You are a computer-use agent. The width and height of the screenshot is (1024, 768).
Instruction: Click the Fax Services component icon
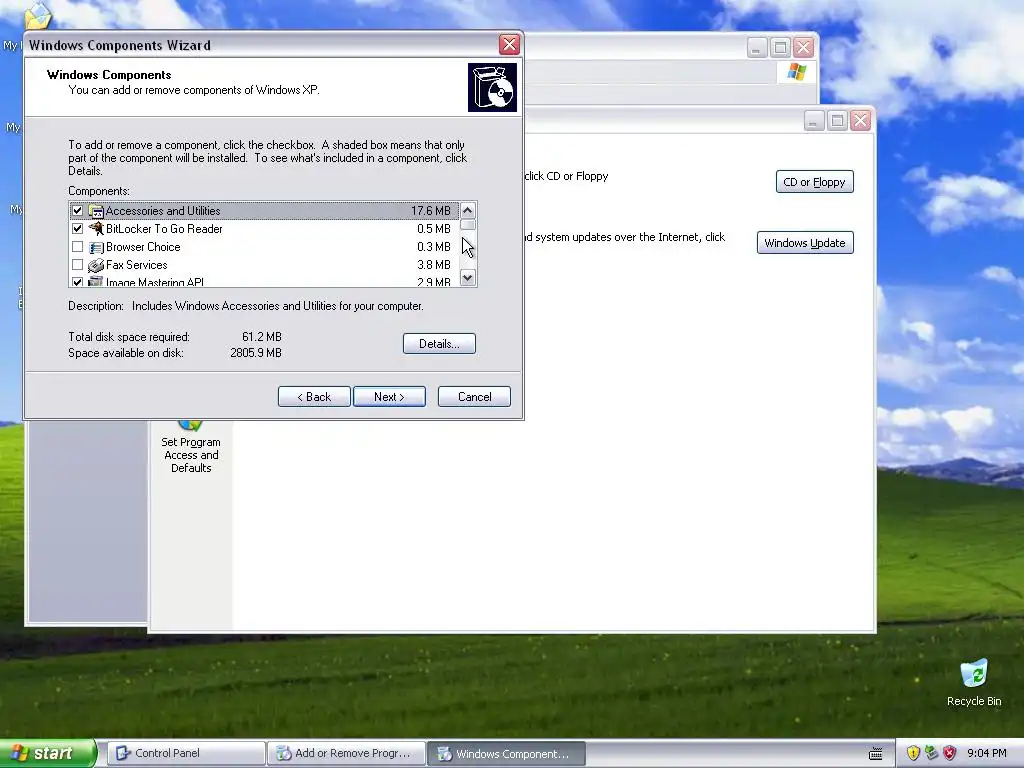coord(96,265)
